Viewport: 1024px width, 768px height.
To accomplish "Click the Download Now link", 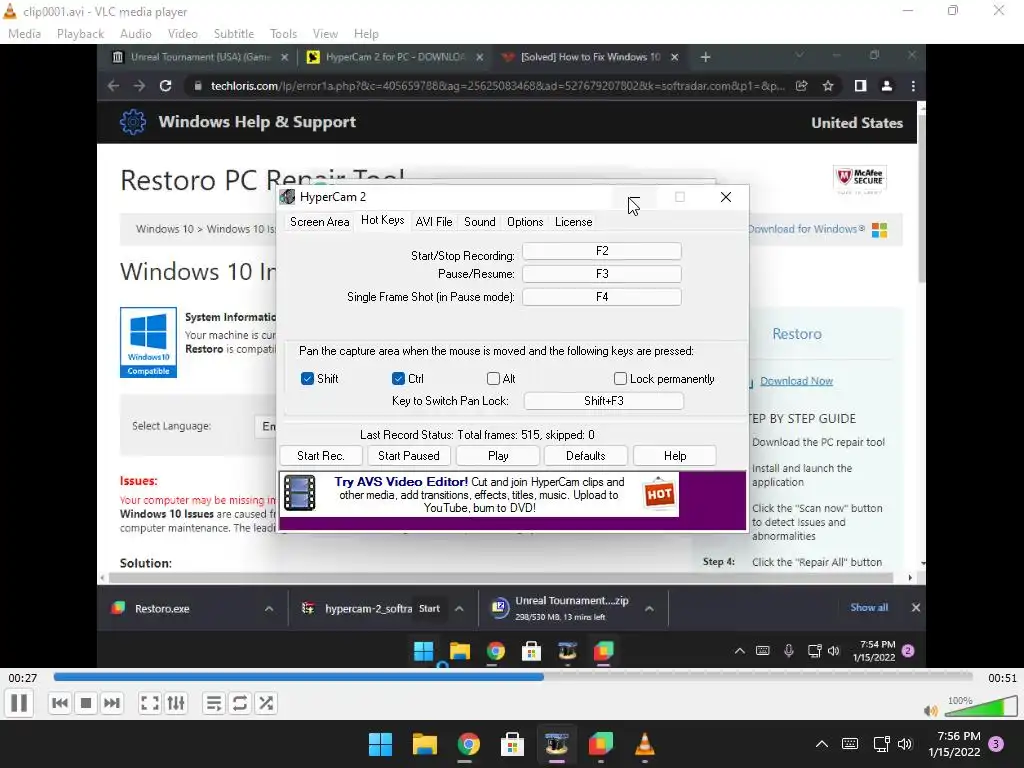I will point(796,381).
